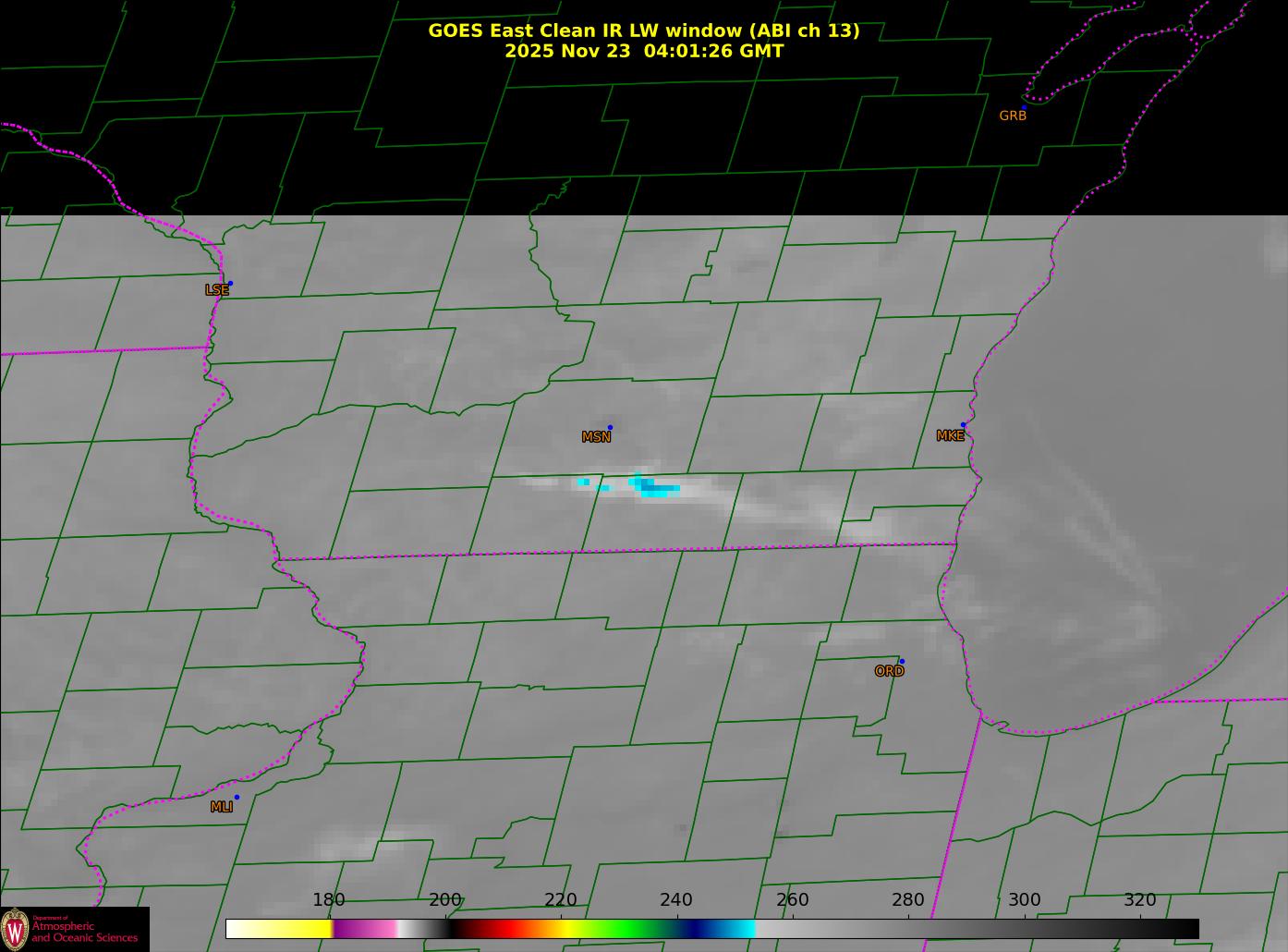1288x952 pixels.
Task: Click the blue station dot at MSN
Action: 610,428
